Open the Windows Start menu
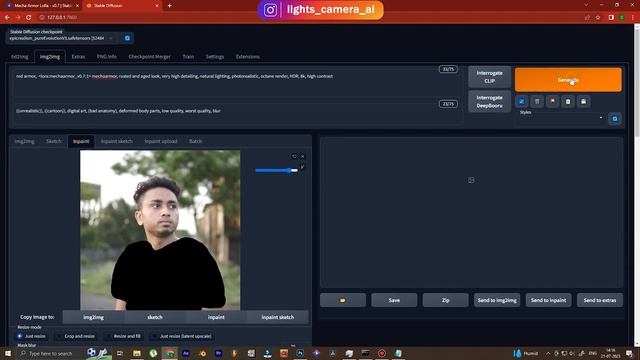 click(x=8, y=353)
